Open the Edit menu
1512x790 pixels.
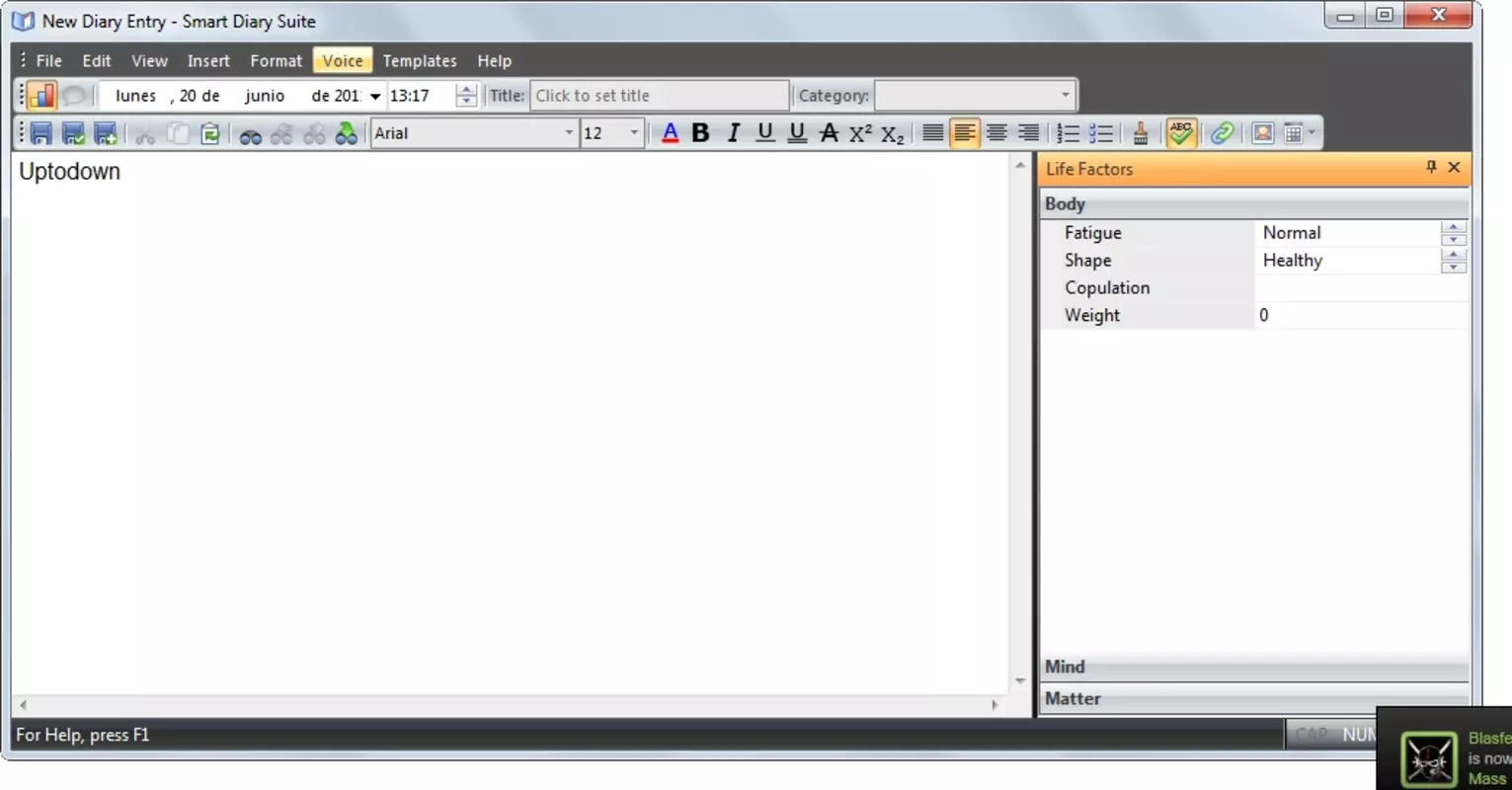pyautogui.click(x=97, y=61)
